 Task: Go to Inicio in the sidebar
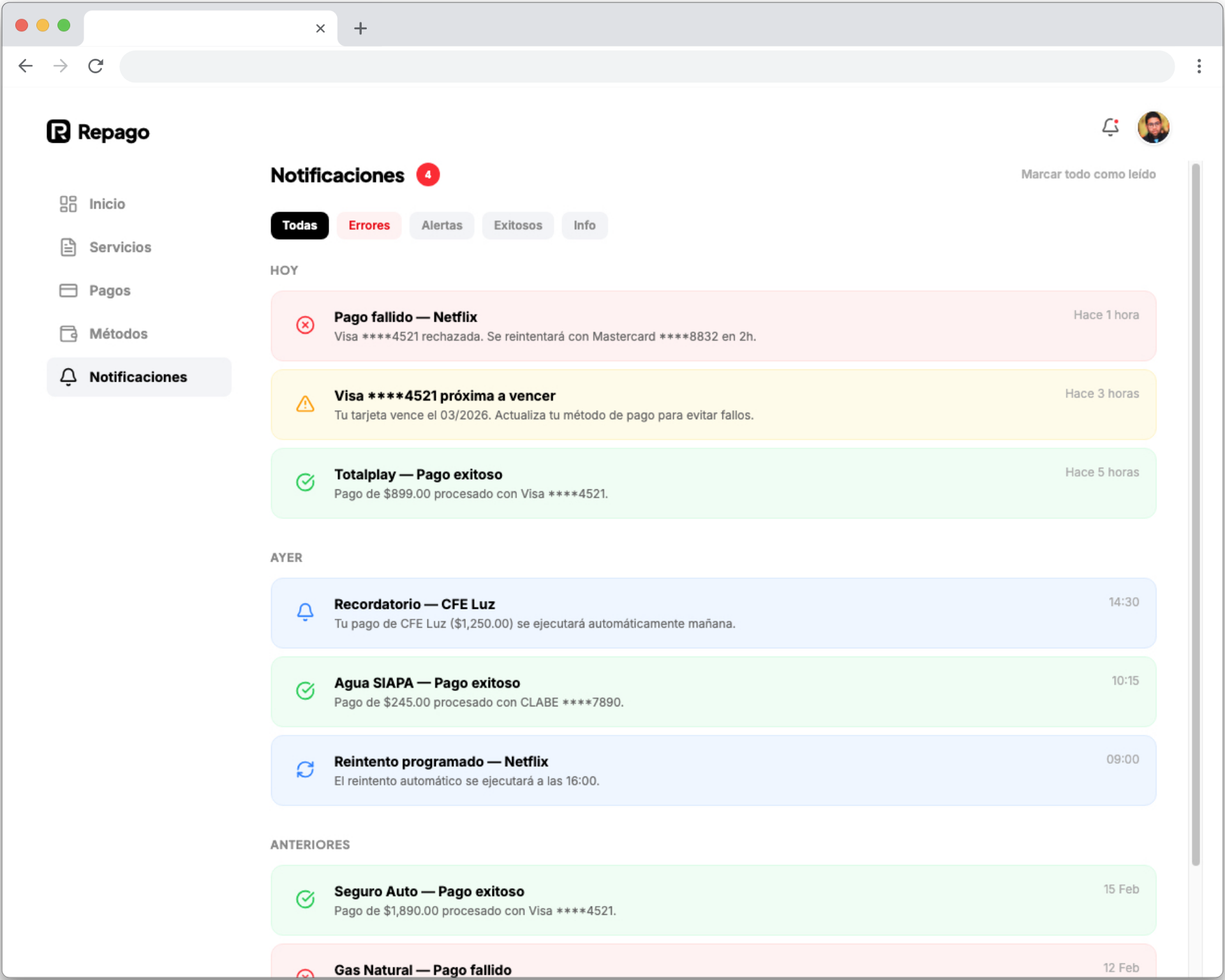(x=139, y=204)
